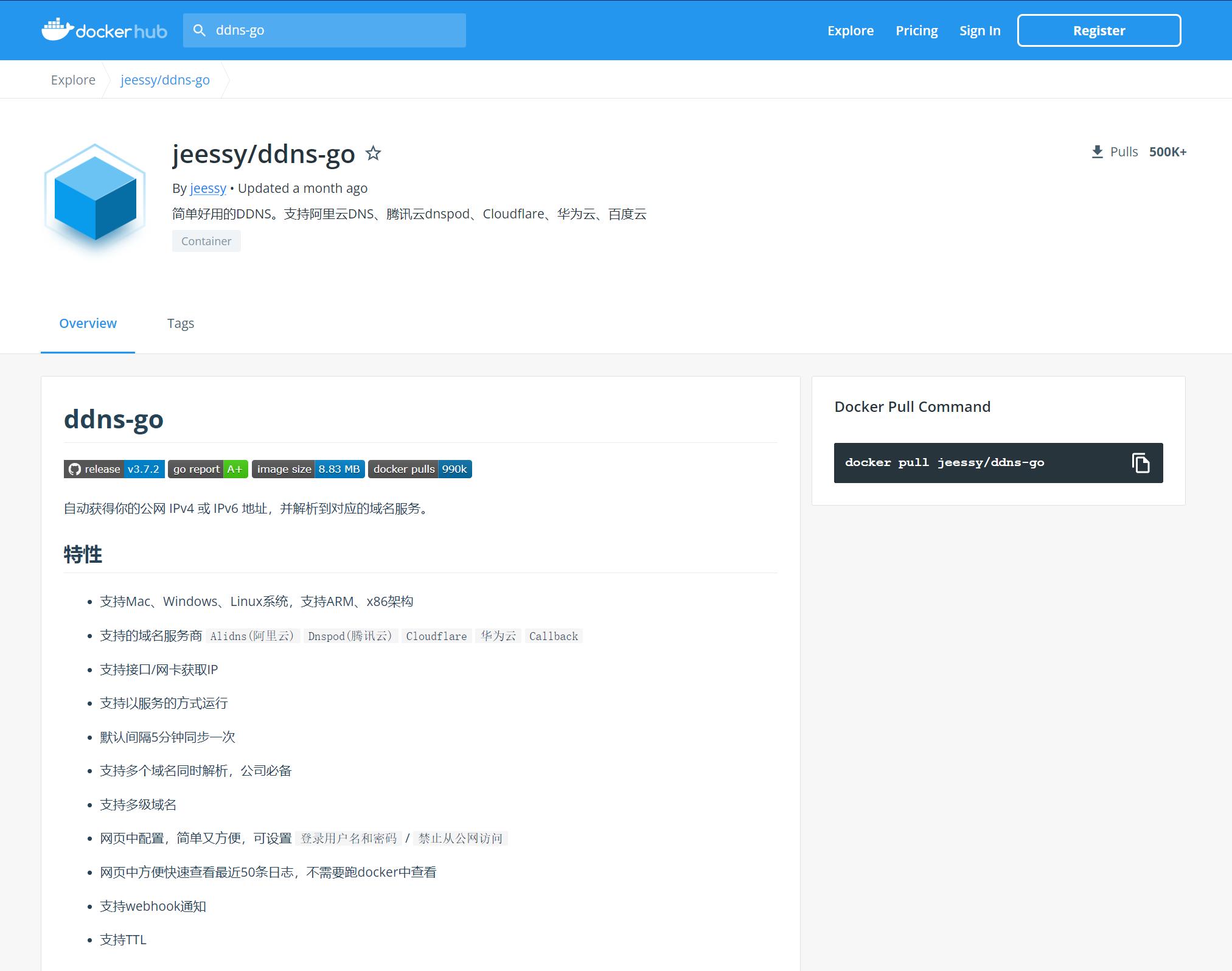Image resolution: width=1232 pixels, height=971 pixels.
Task: Open the Explore menu
Action: (x=850, y=30)
